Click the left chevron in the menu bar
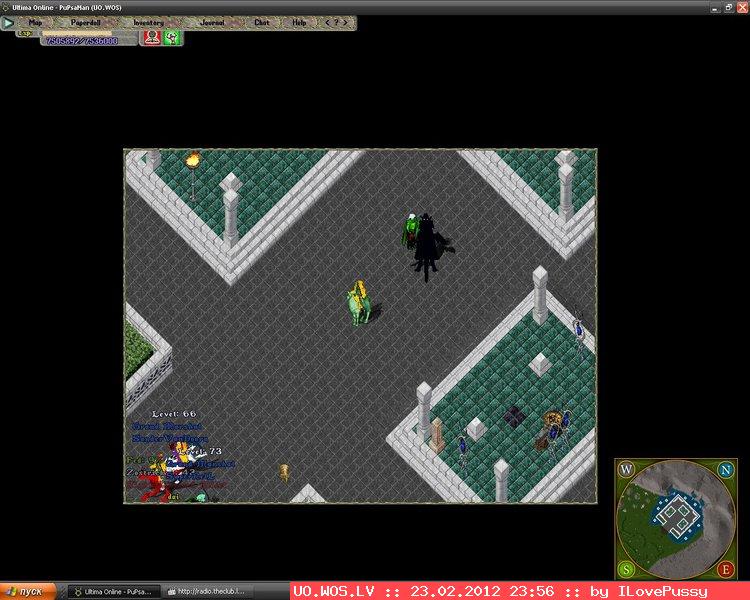 point(327,22)
